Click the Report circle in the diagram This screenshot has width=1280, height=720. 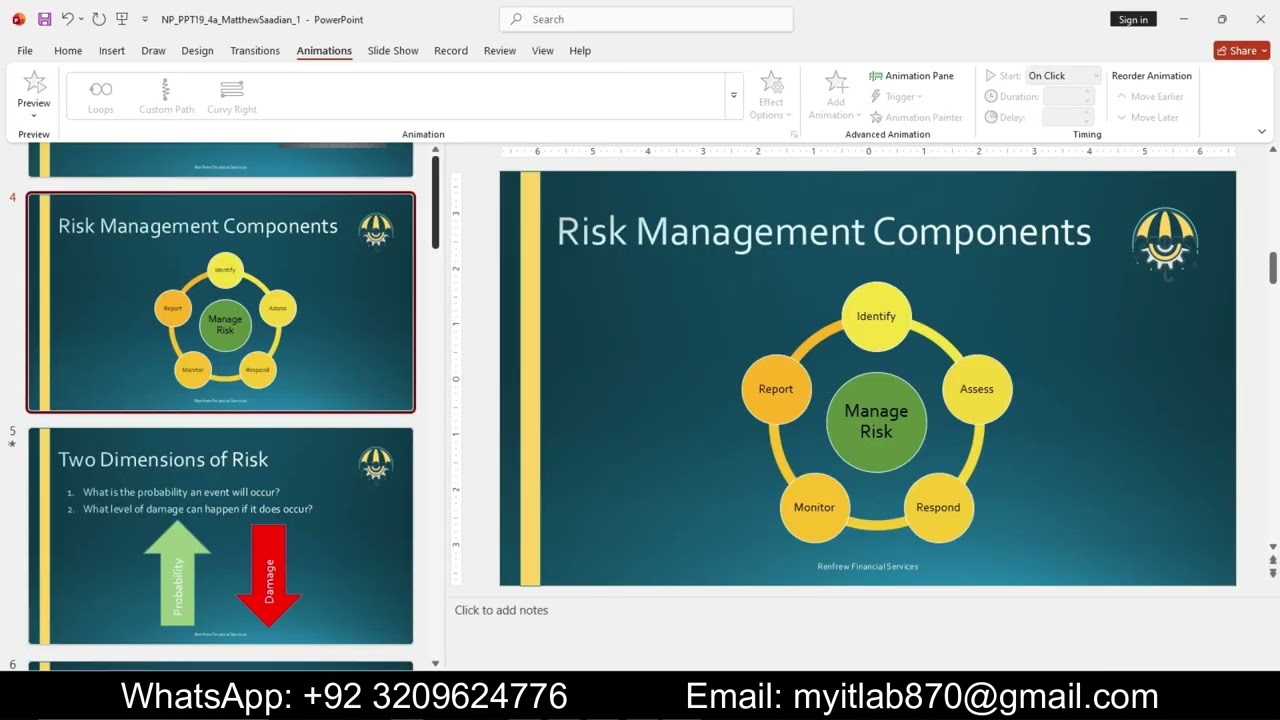(x=776, y=389)
